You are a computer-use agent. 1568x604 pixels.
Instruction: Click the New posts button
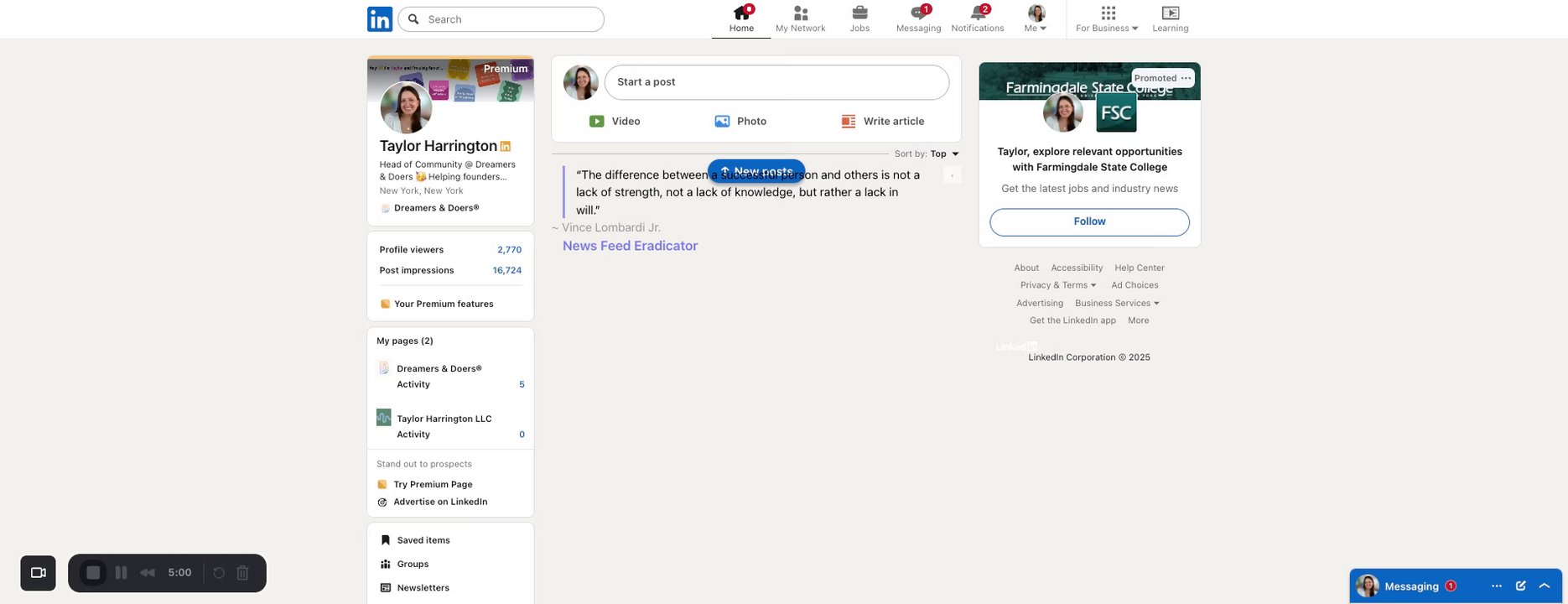coord(756,171)
